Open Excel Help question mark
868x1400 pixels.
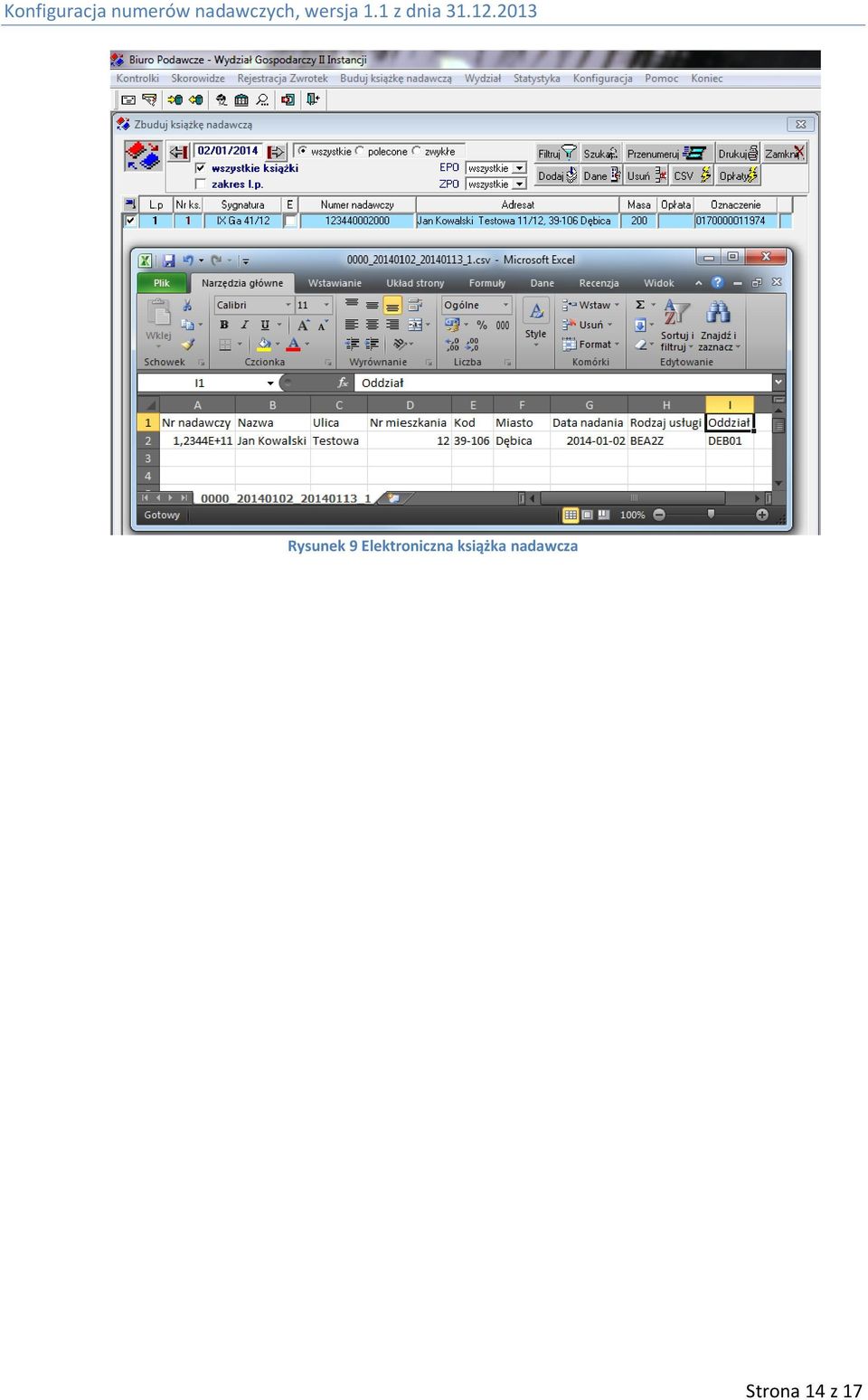tap(718, 283)
